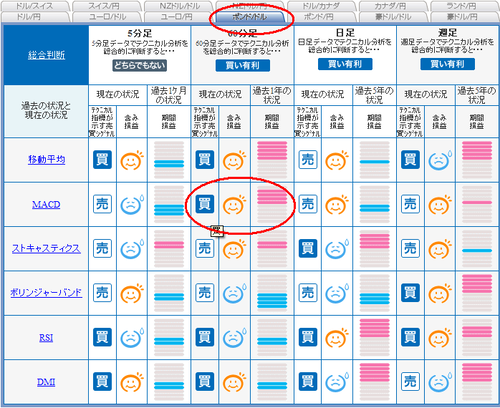Click the 週足 heading text

click(x=447, y=33)
